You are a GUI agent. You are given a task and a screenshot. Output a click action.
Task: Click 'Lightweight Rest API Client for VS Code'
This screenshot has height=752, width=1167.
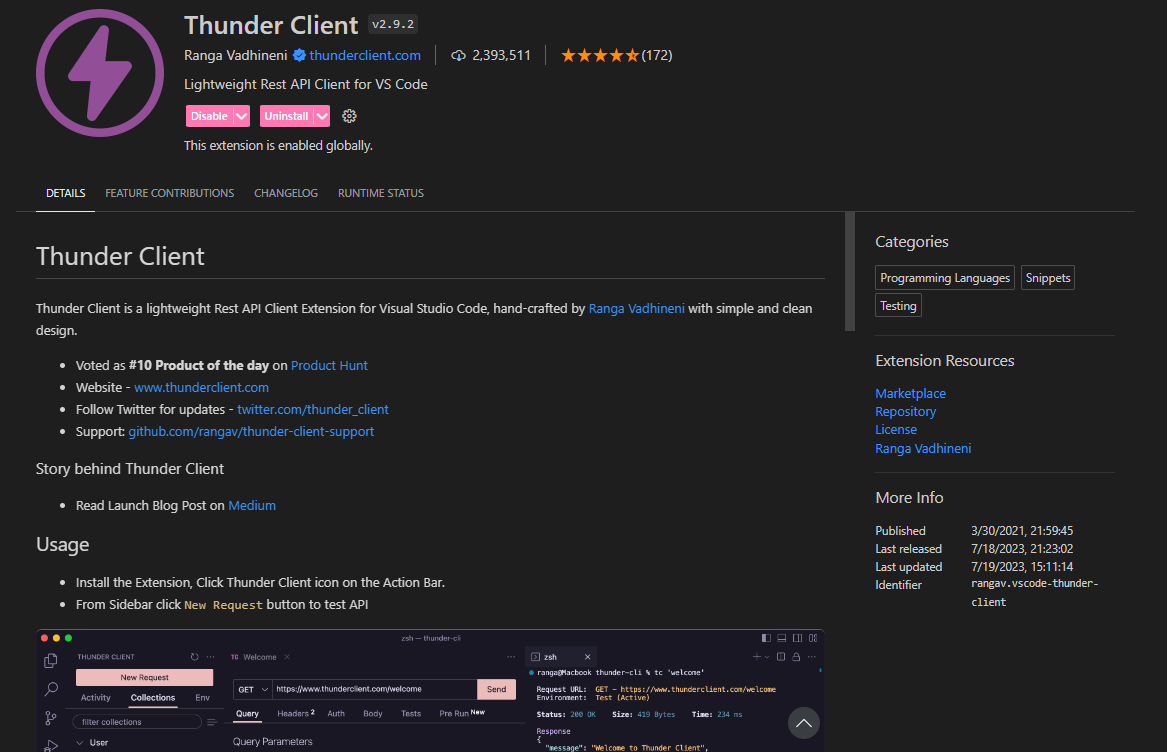[306, 84]
